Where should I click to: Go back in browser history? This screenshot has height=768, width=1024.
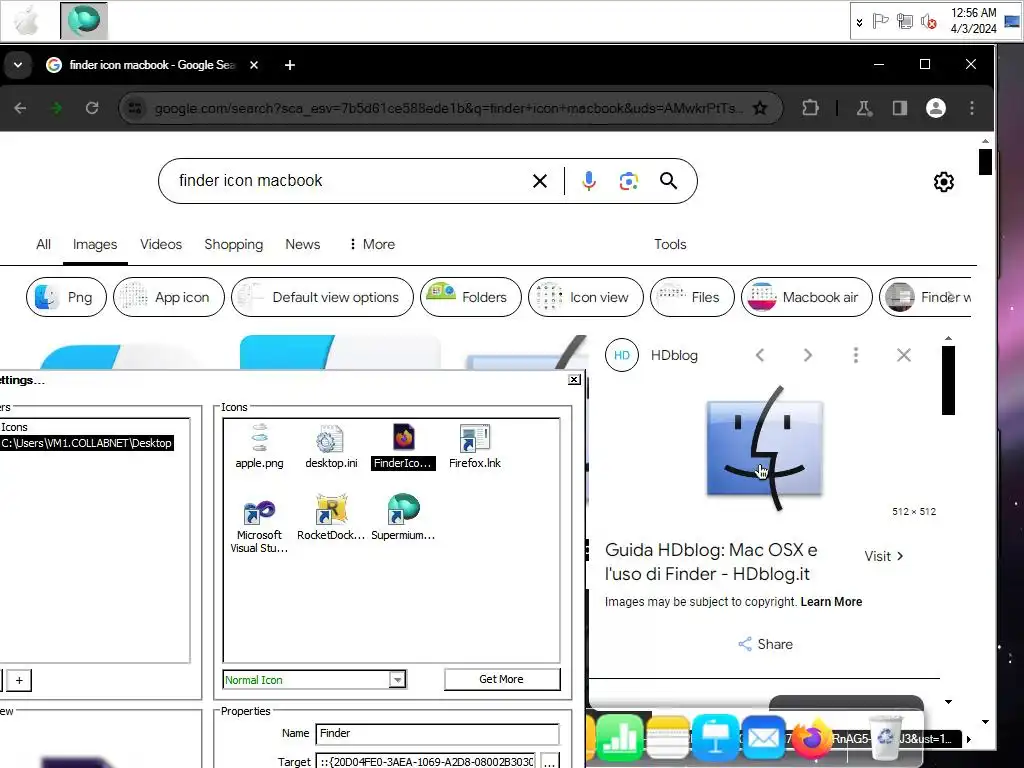pyautogui.click(x=20, y=108)
